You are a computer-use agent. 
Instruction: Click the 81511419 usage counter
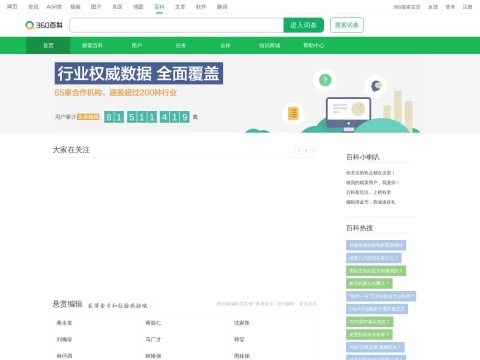tap(147, 117)
